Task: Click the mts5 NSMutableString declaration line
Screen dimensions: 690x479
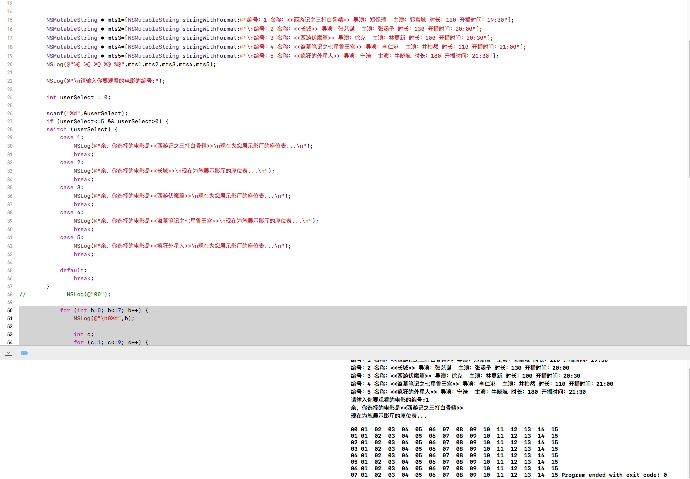Action: click(272, 56)
